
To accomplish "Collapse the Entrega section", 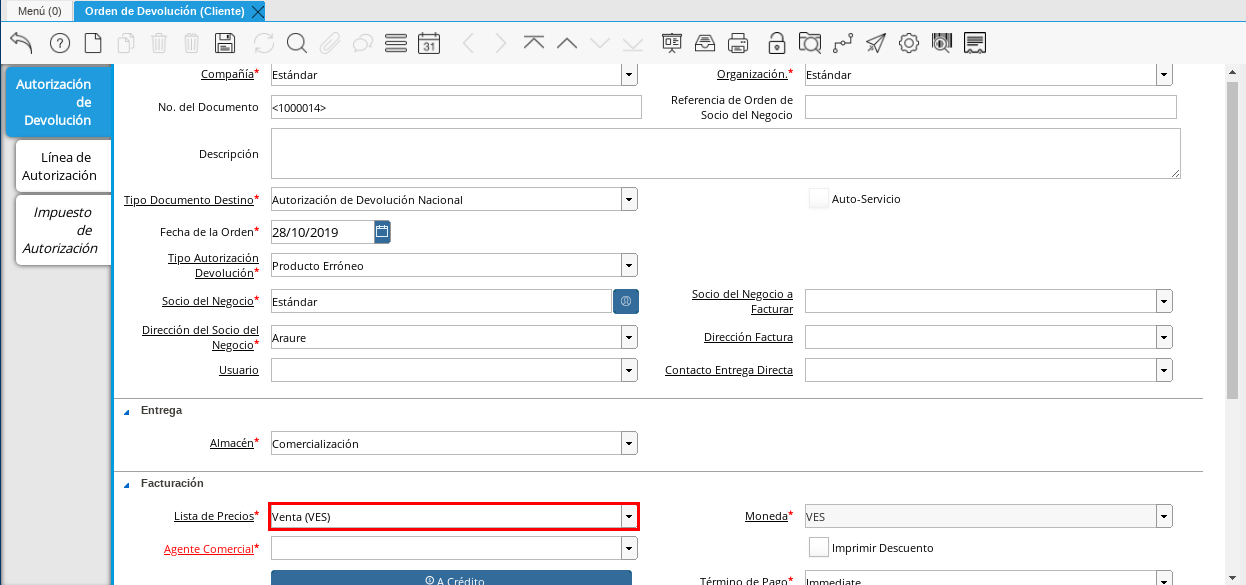I will point(127,411).
